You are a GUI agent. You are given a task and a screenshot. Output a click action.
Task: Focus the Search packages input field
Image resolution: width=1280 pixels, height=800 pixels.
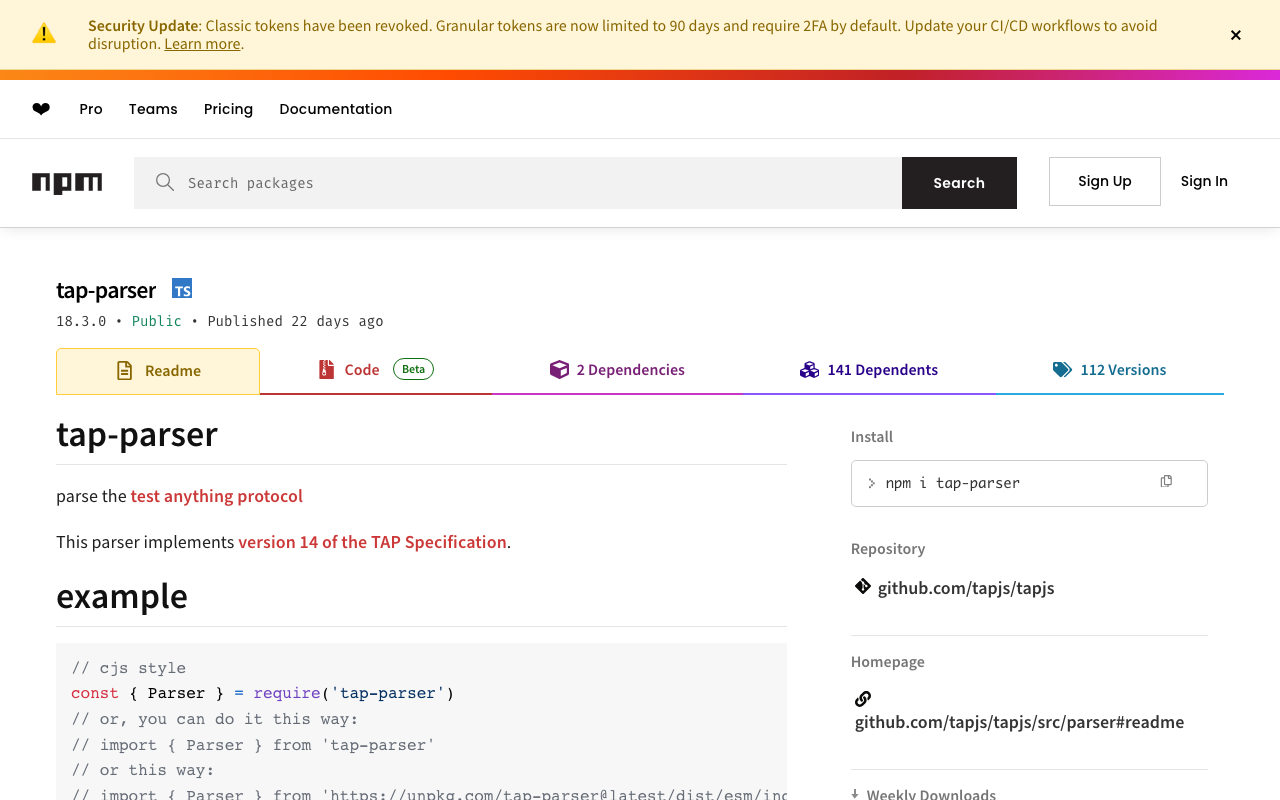coord(530,183)
